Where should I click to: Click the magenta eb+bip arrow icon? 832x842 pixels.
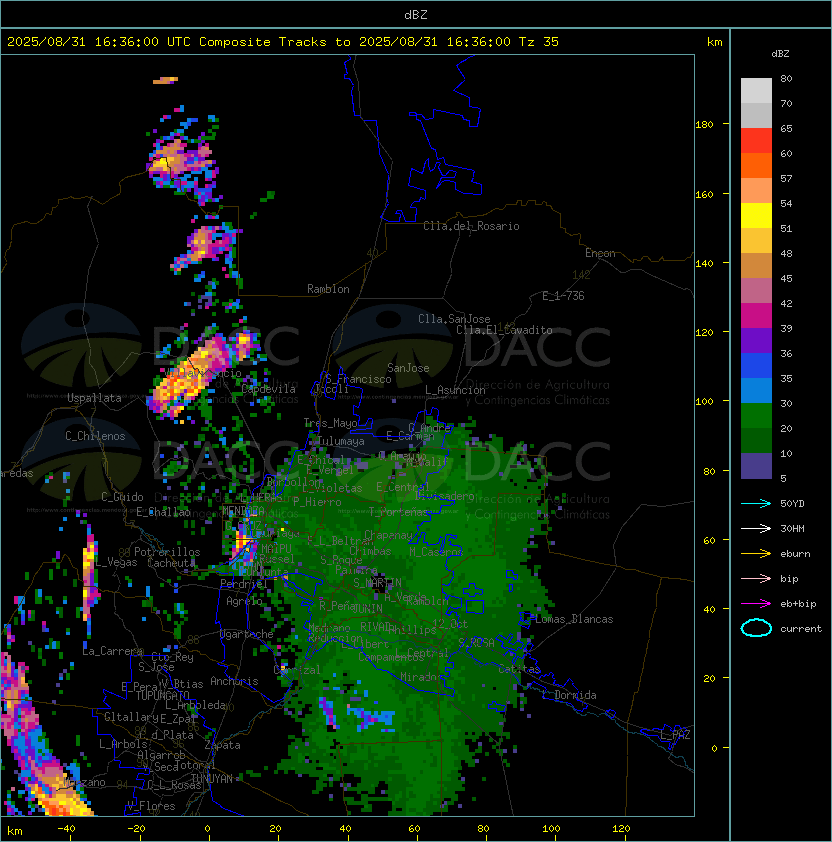tap(756, 604)
